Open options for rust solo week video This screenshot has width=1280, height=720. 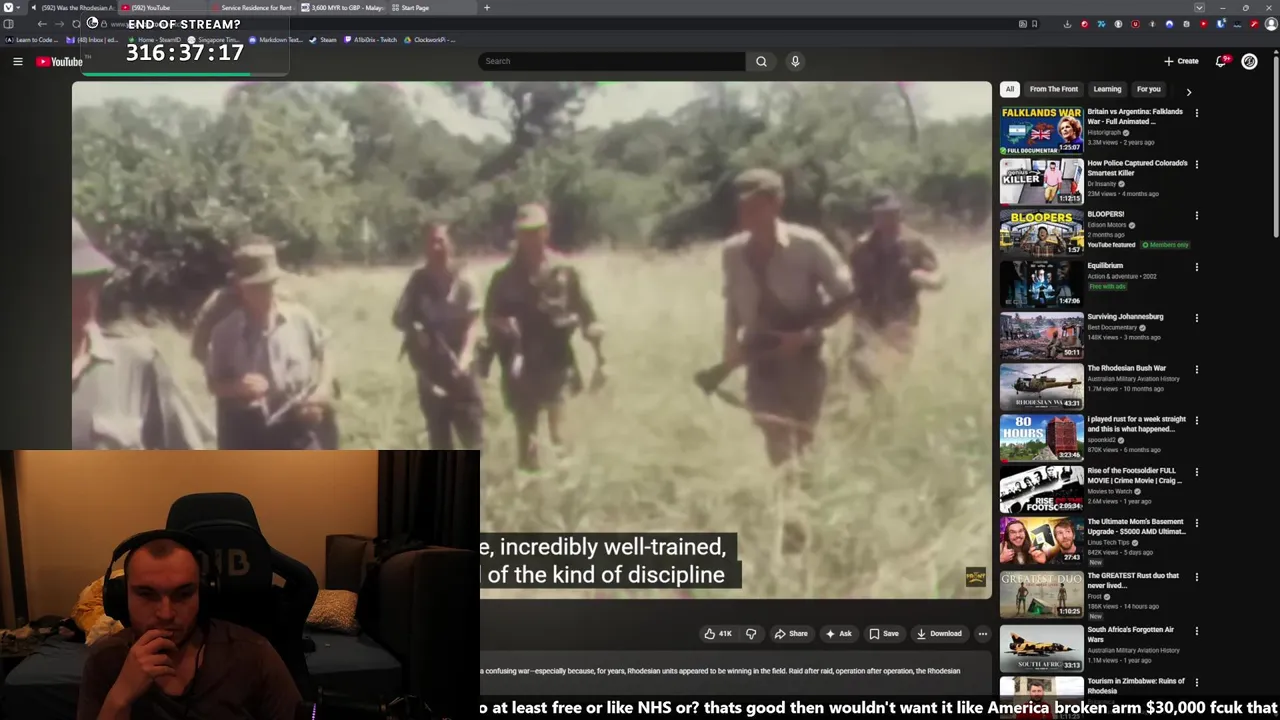[x=1196, y=420]
